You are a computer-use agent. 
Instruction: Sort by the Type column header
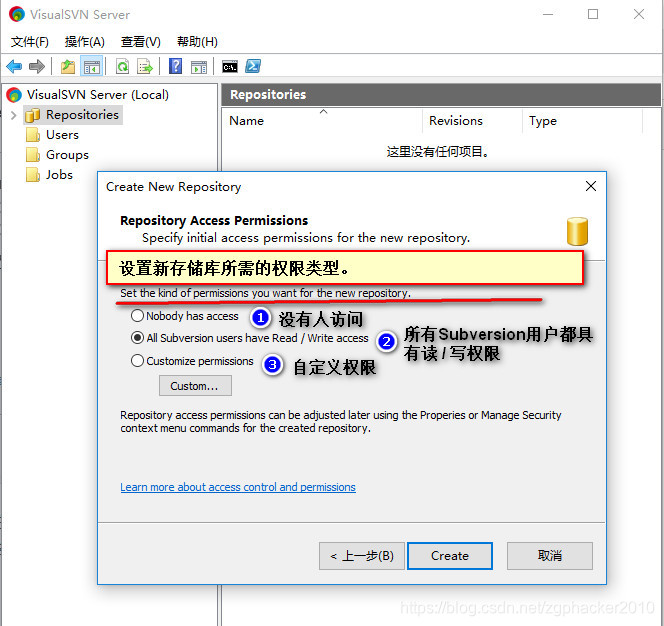tap(582, 121)
